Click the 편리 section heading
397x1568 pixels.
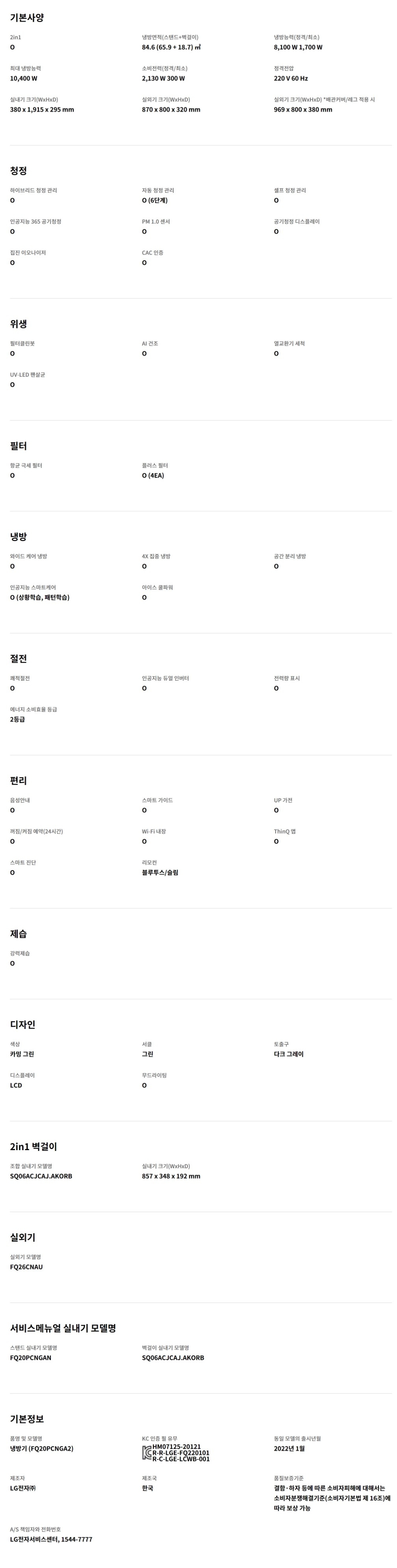(x=18, y=781)
